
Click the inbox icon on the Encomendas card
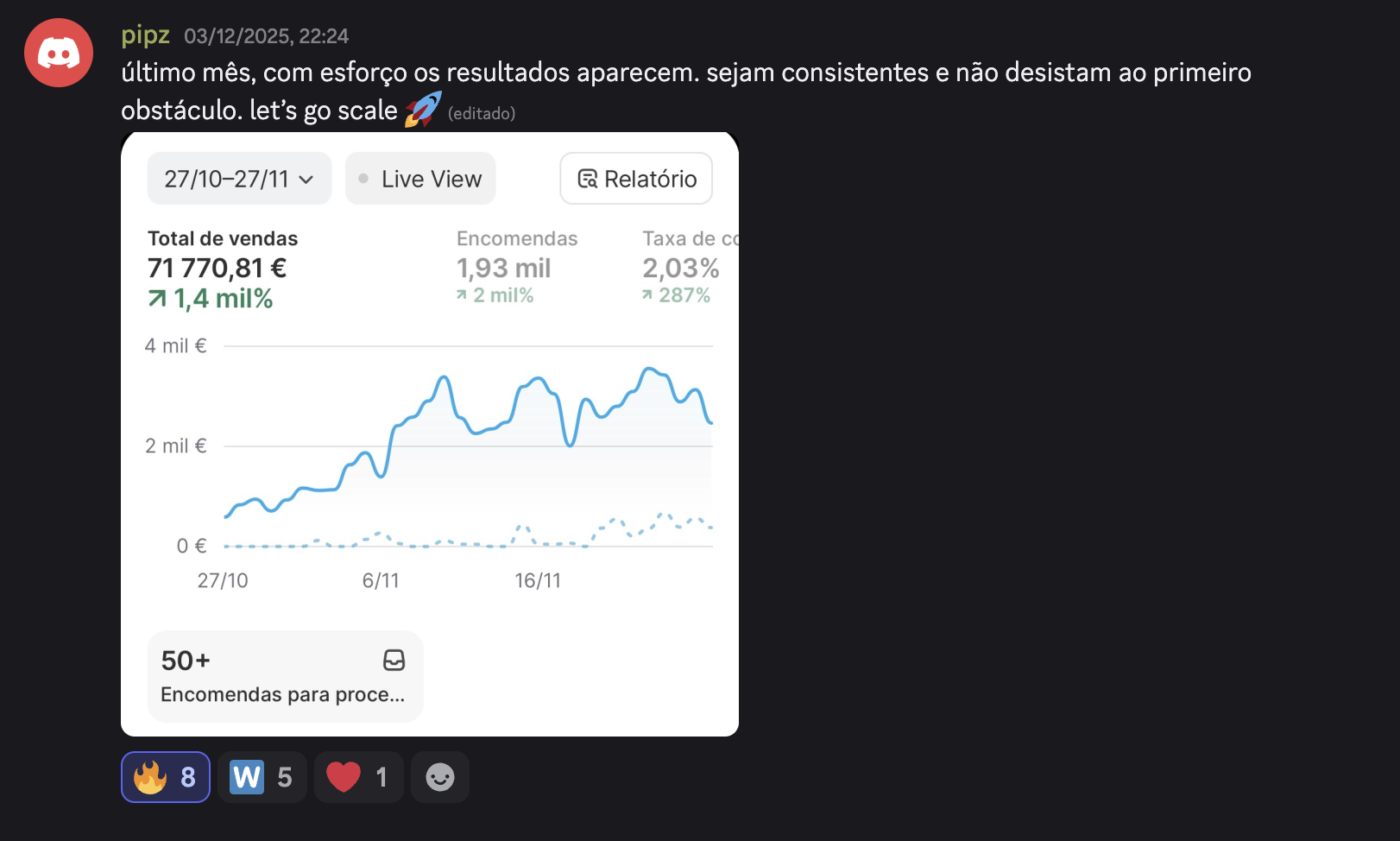click(x=394, y=661)
